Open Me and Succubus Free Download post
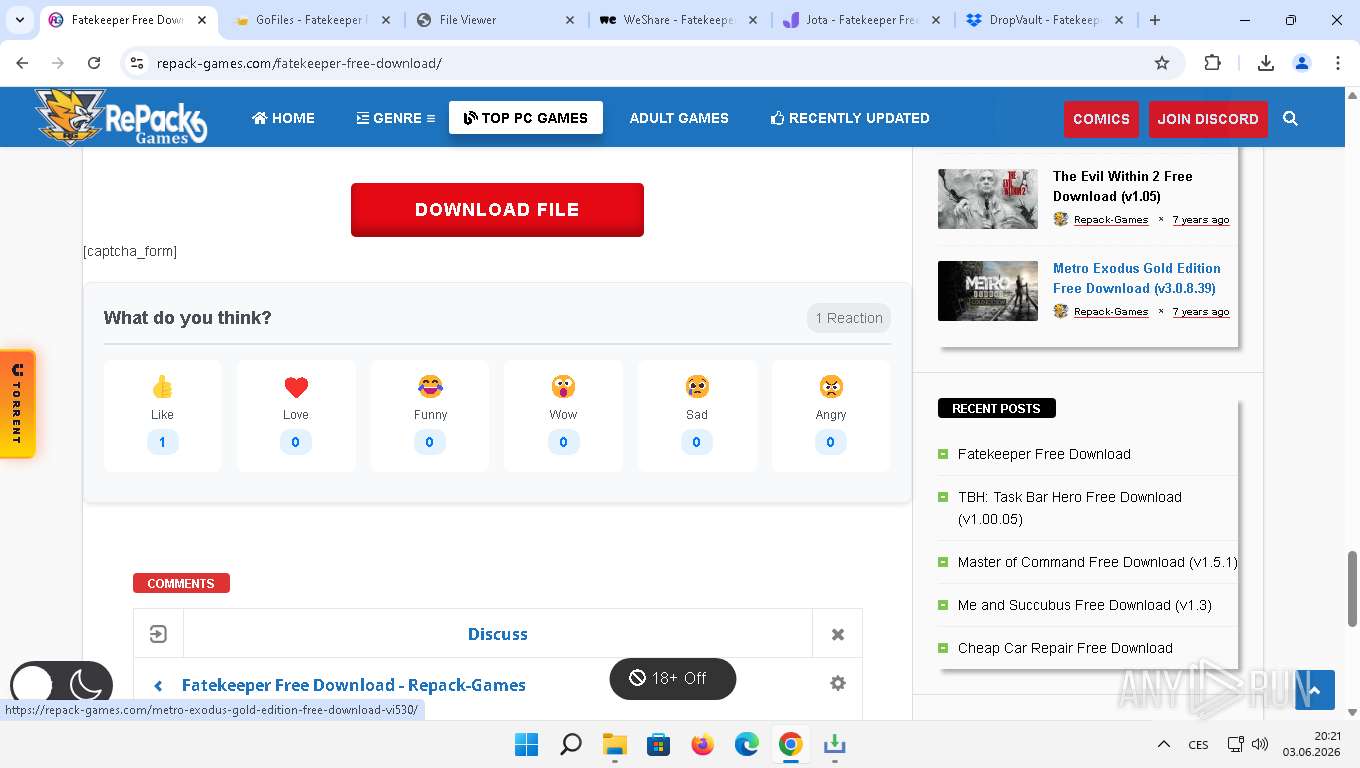Screen dimensions: 1360x768 [x=1084, y=605]
